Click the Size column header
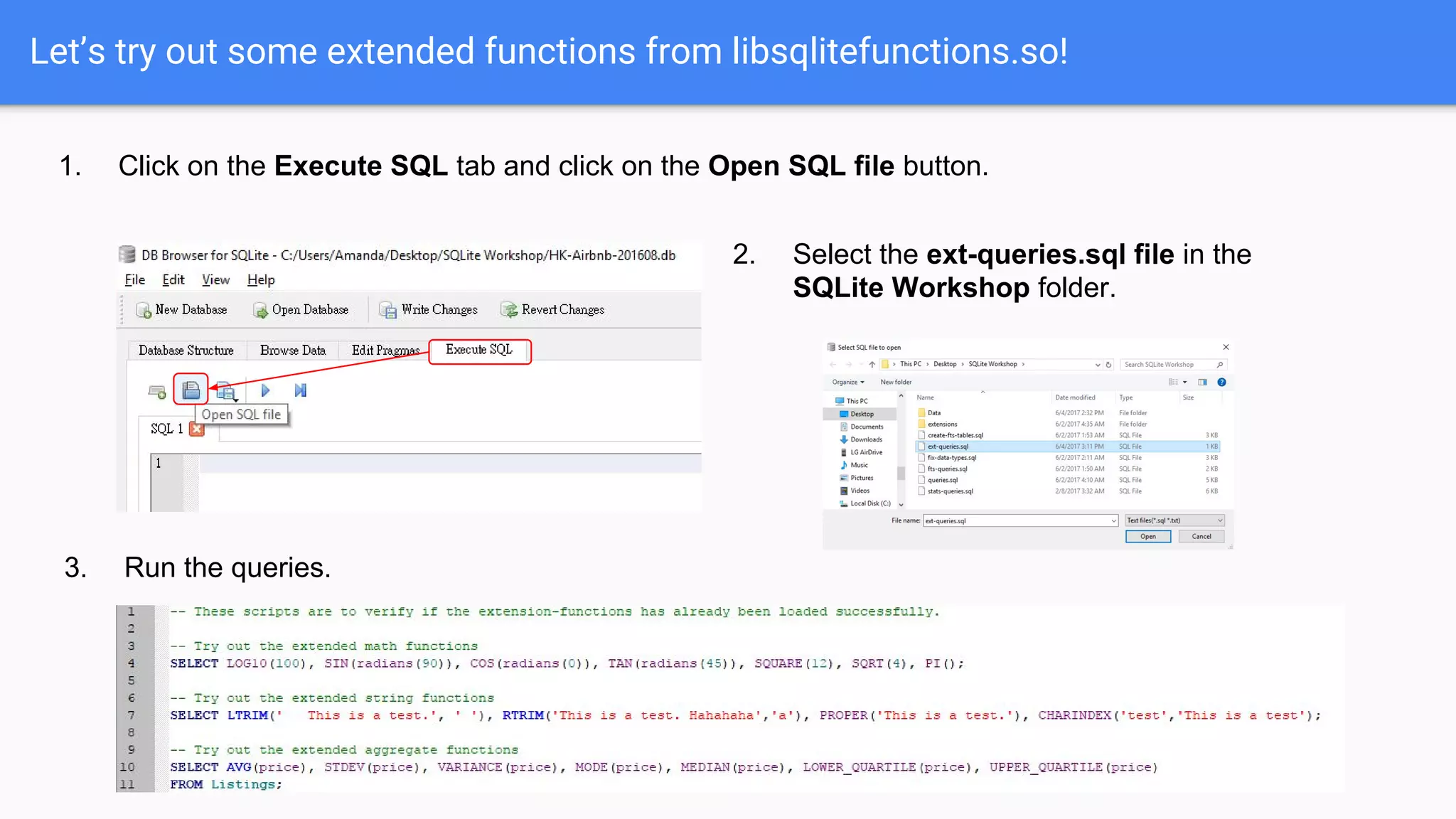This screenshot has width=1456, height=819. [1188, 398]
